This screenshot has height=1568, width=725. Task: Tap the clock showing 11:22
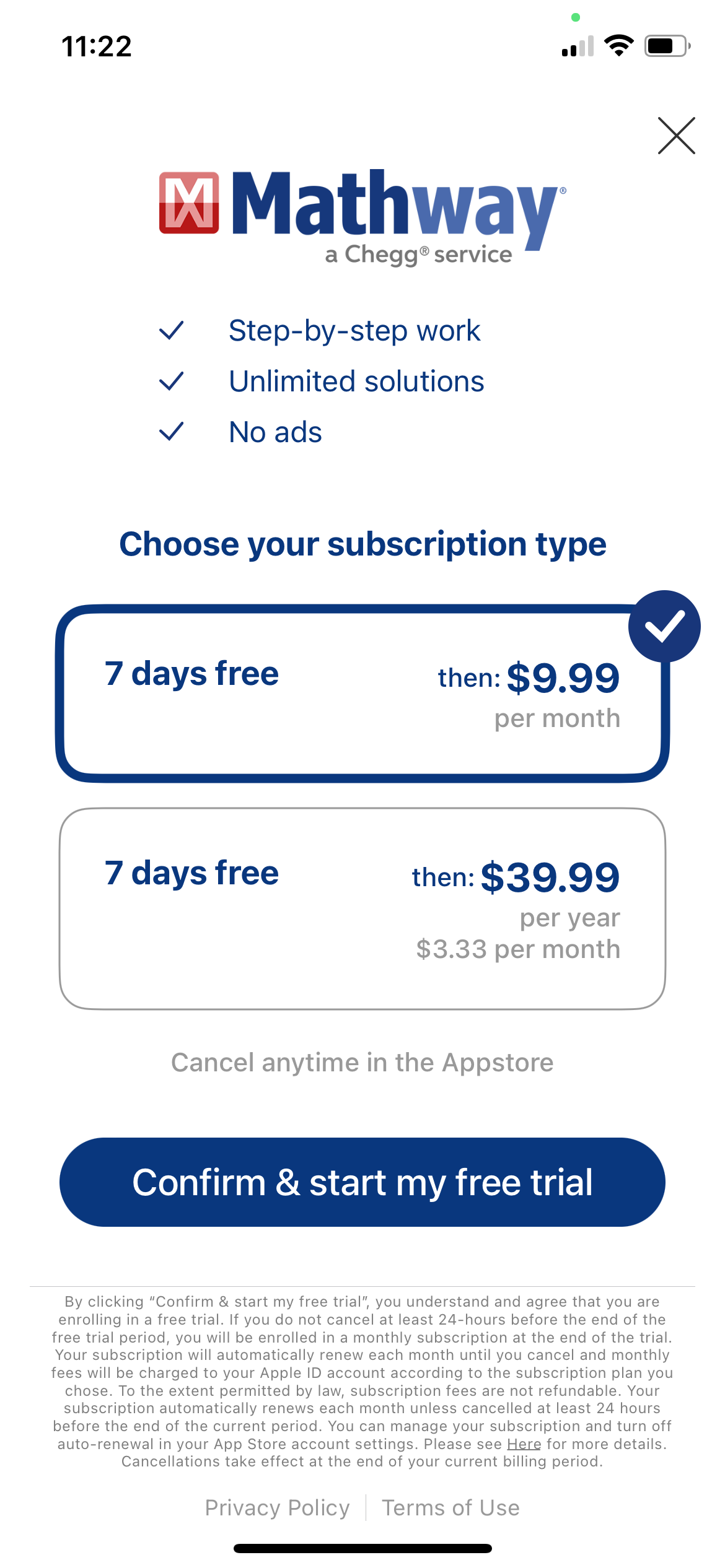tap(97, 46)
